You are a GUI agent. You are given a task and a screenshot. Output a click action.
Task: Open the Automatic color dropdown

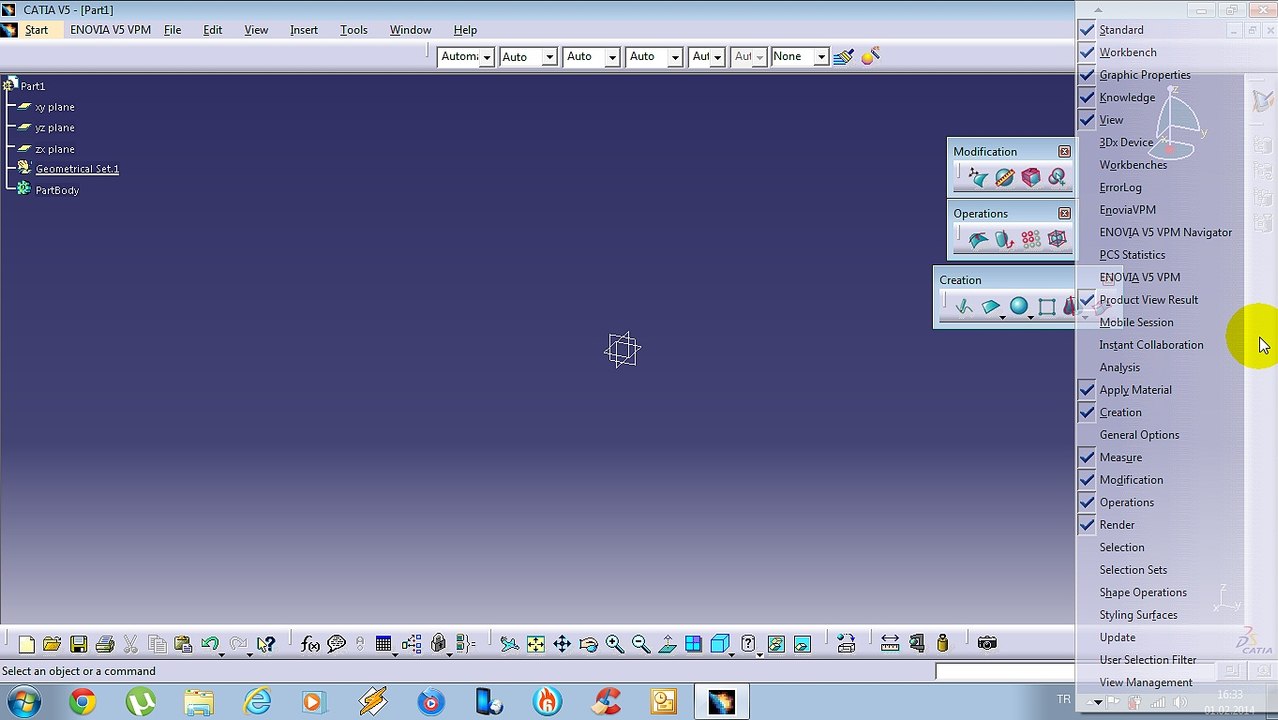[x=487, y=57]
